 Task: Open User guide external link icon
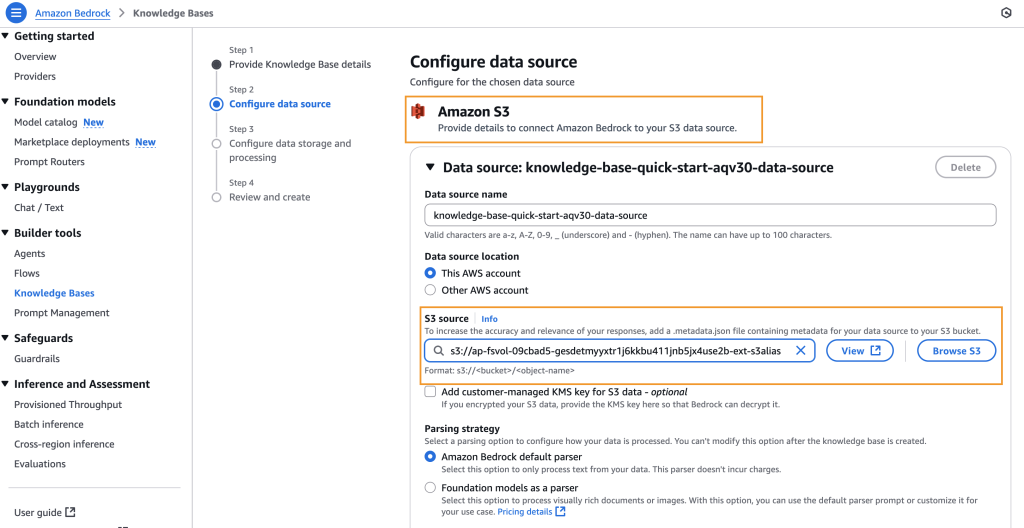(70, 512)
